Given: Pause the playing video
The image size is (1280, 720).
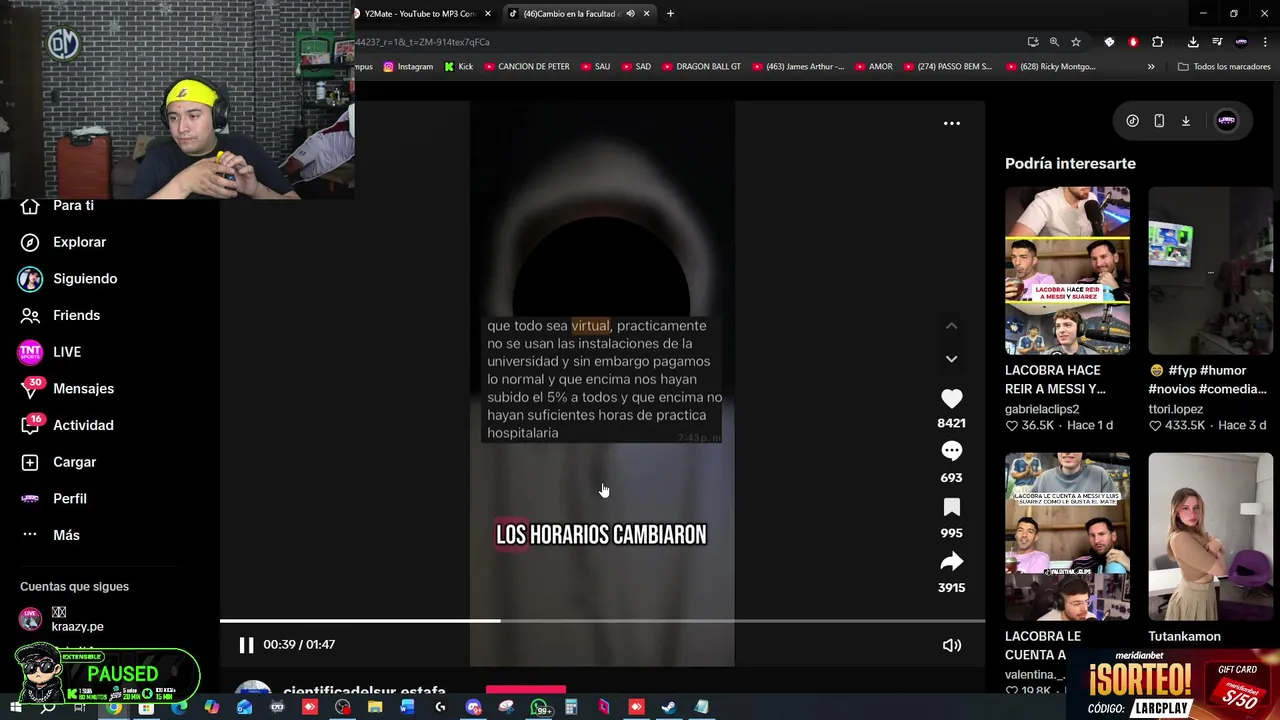Looking at the screenshot, I should (x=246, y=645).
